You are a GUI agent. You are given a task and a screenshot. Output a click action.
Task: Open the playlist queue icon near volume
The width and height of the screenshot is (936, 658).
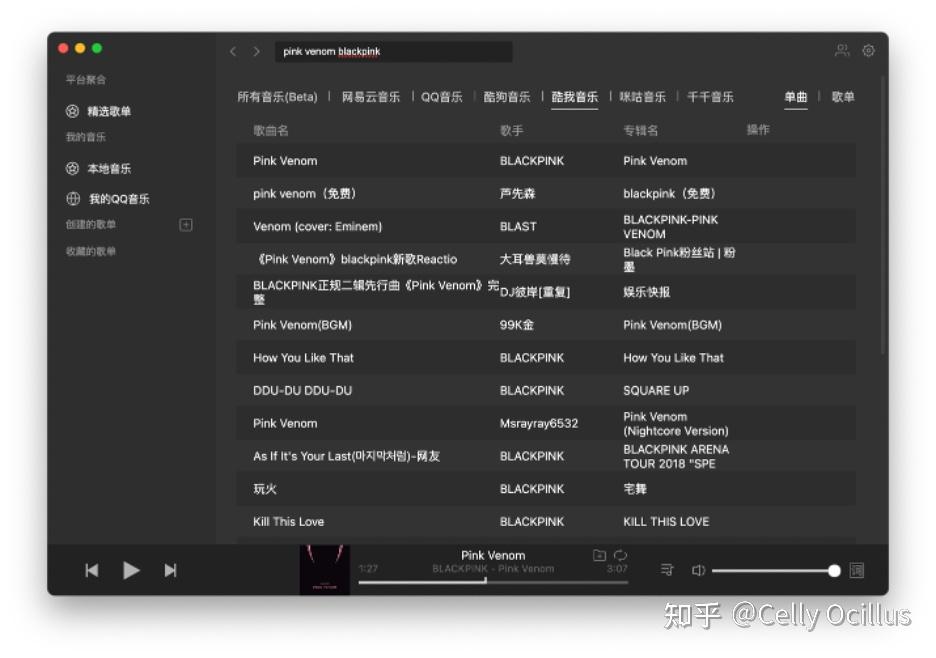[x=665, y=570]
